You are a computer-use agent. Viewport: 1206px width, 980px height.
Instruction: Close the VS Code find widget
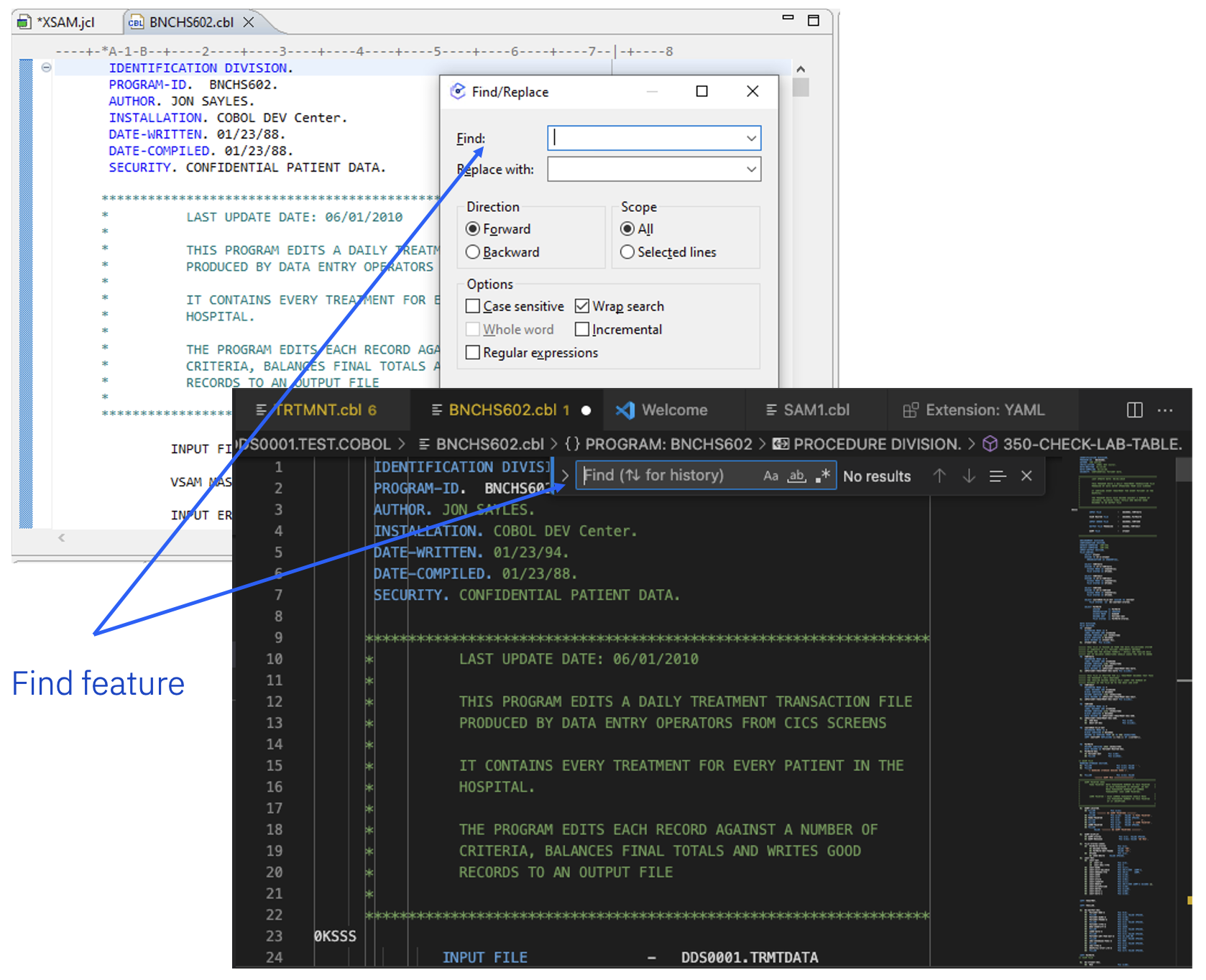pos(1026,476)
